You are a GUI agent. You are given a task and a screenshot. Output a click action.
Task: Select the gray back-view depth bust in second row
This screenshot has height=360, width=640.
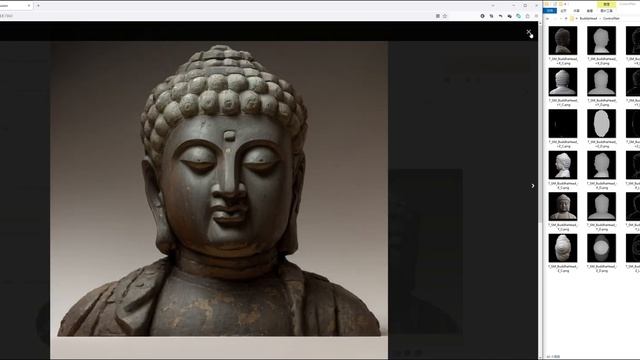tap(601, 82)
